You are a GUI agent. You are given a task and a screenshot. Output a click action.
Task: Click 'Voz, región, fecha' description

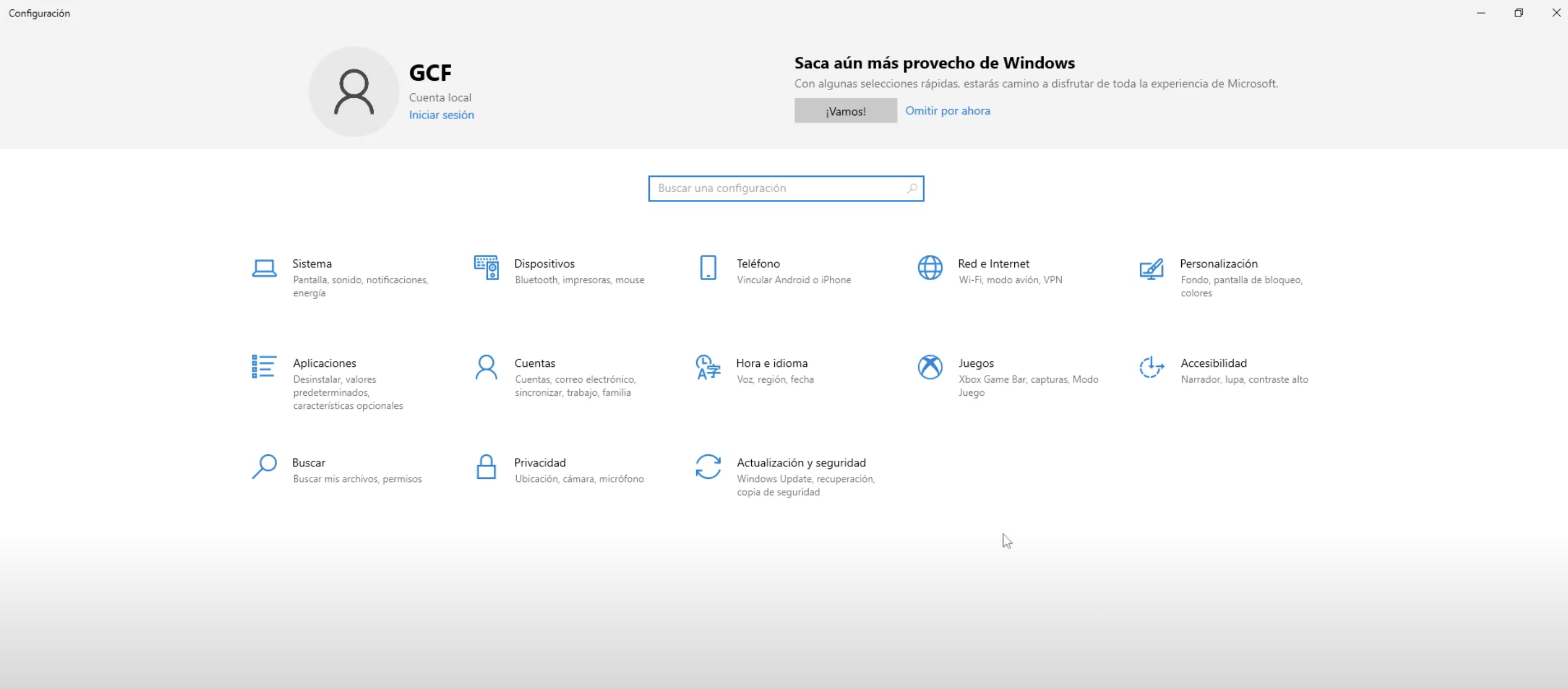click(x=775, y=379)
